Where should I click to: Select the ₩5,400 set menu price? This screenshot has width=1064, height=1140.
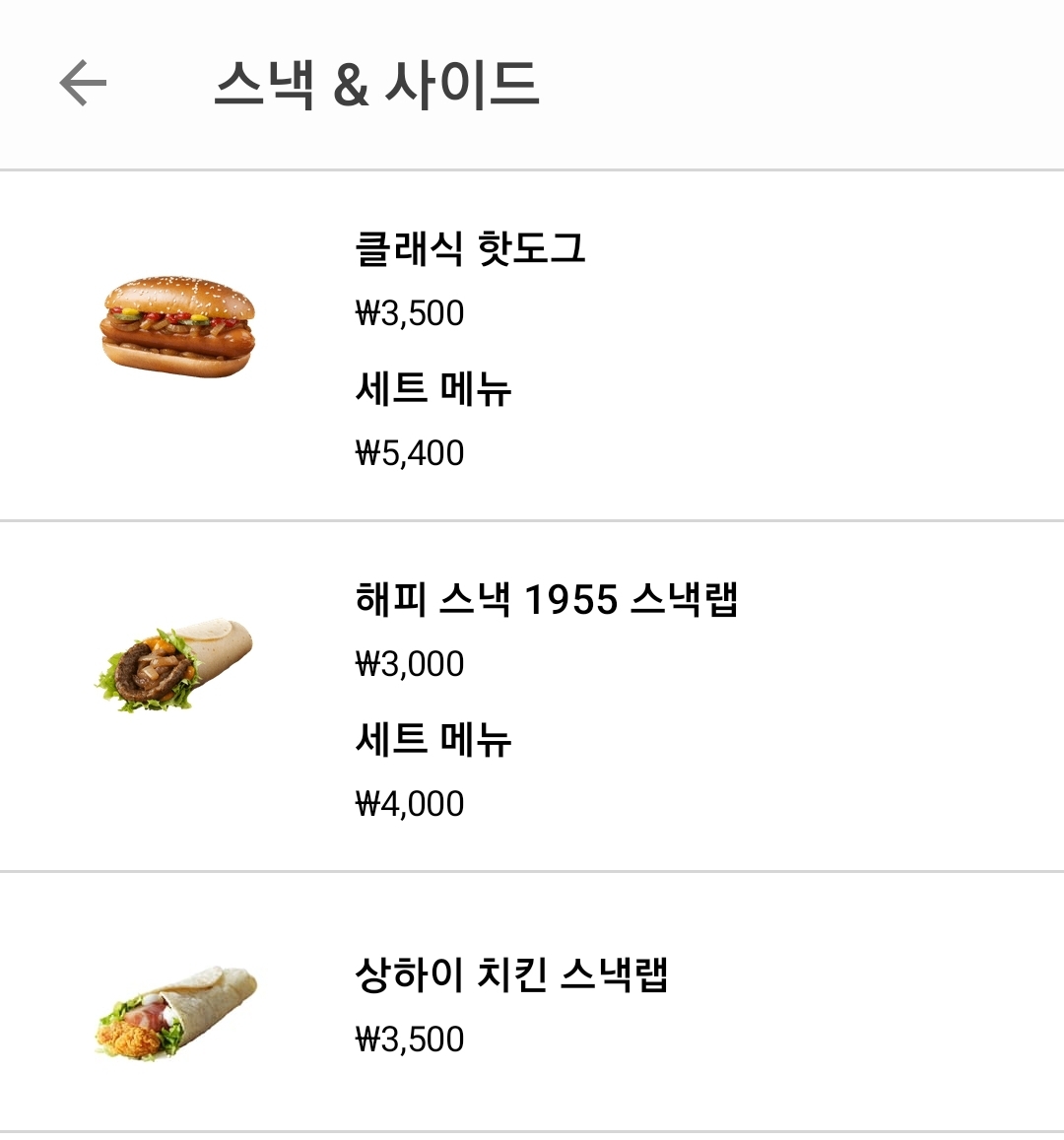pyautogui.click(x=409, y=453)
